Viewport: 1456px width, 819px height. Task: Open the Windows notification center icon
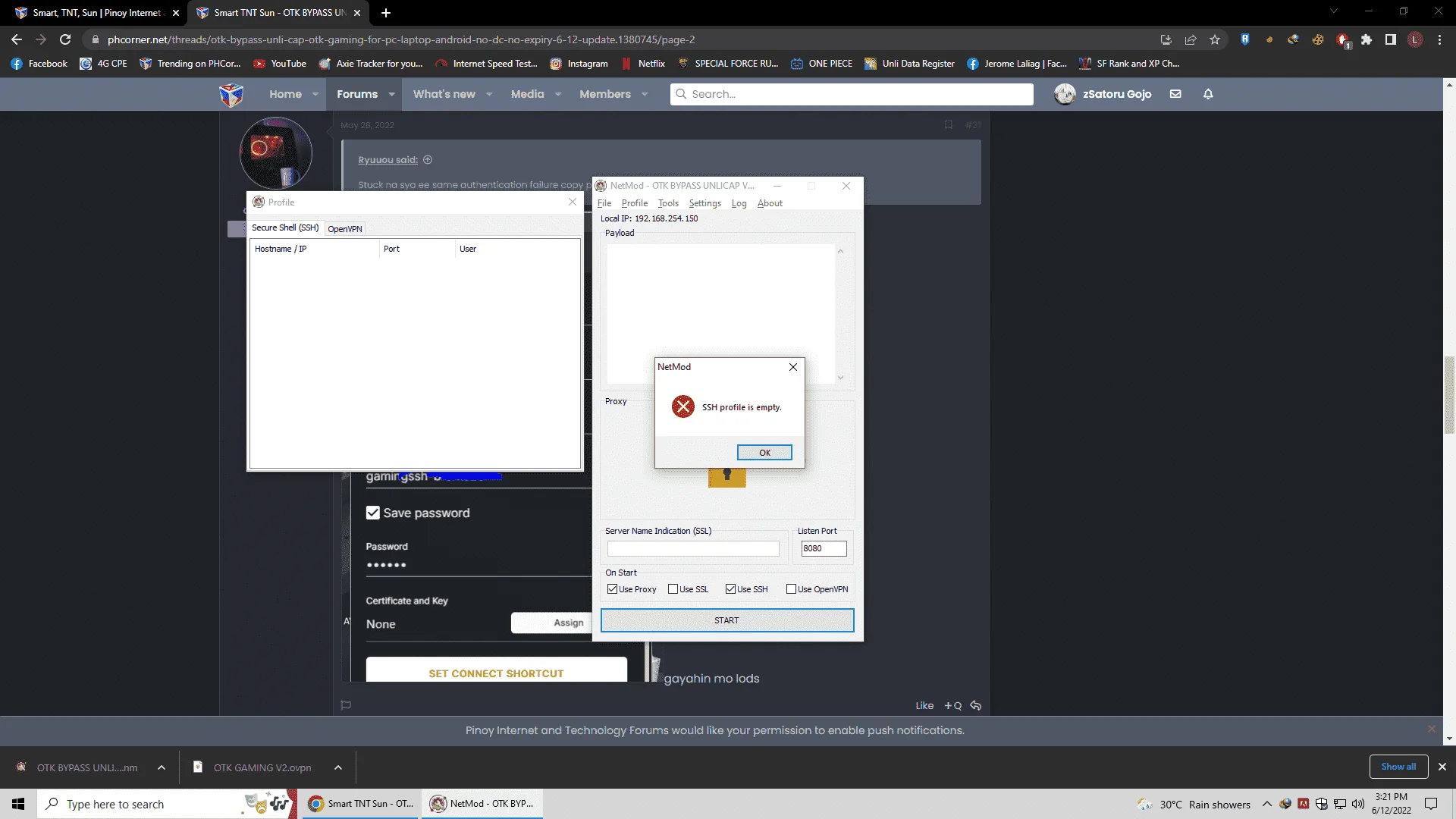point(1431,804)
